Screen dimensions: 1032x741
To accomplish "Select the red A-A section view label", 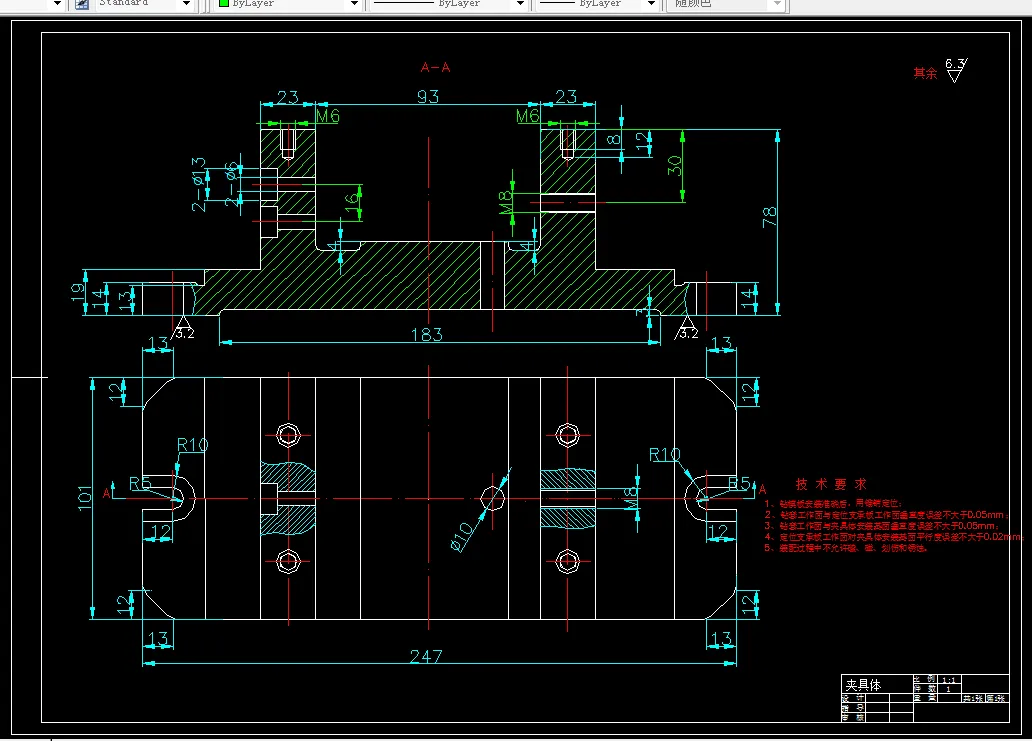I will coord(435,67).
